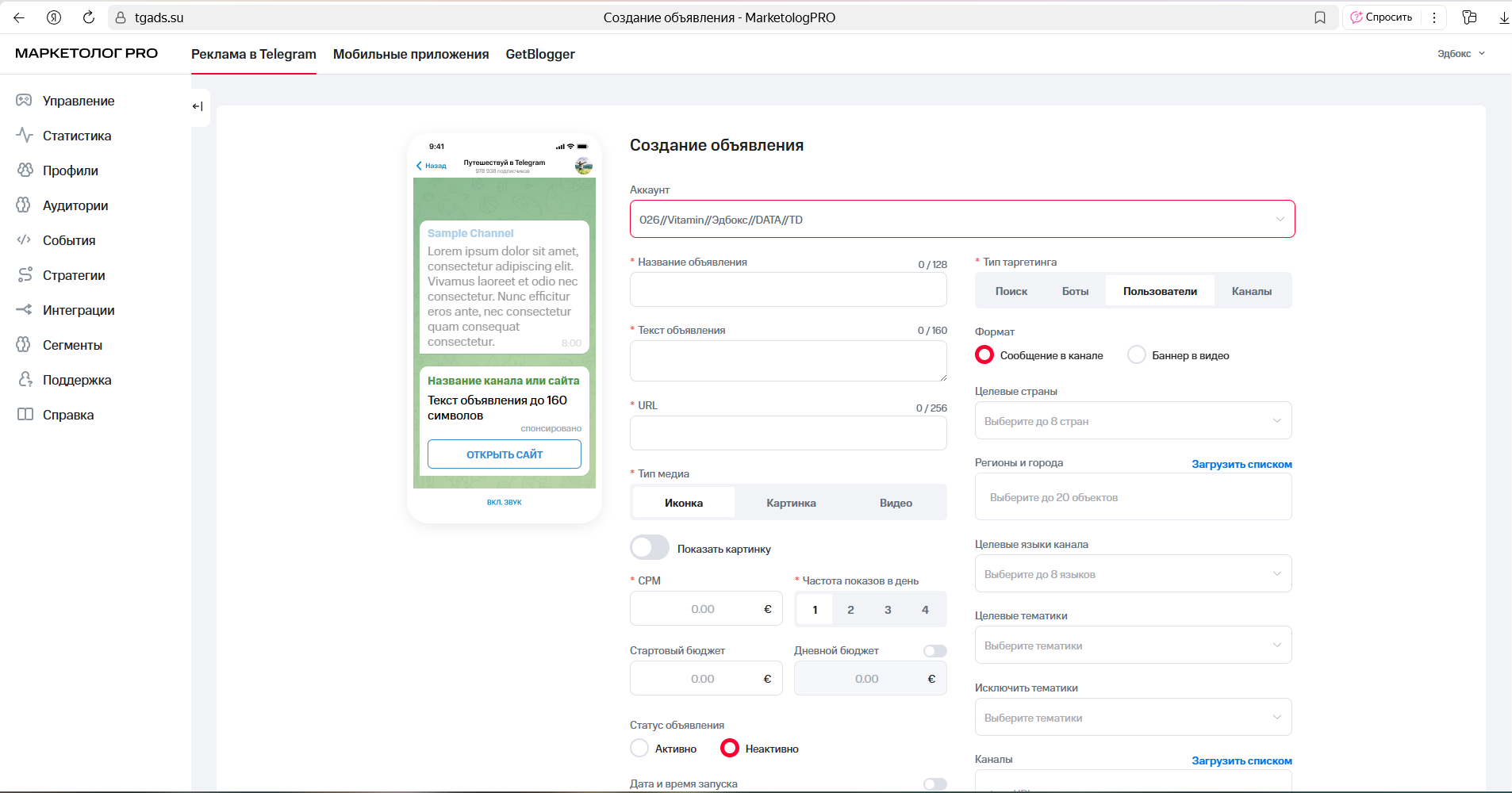Collapse the left sidebar

click(x=198, y=105)
